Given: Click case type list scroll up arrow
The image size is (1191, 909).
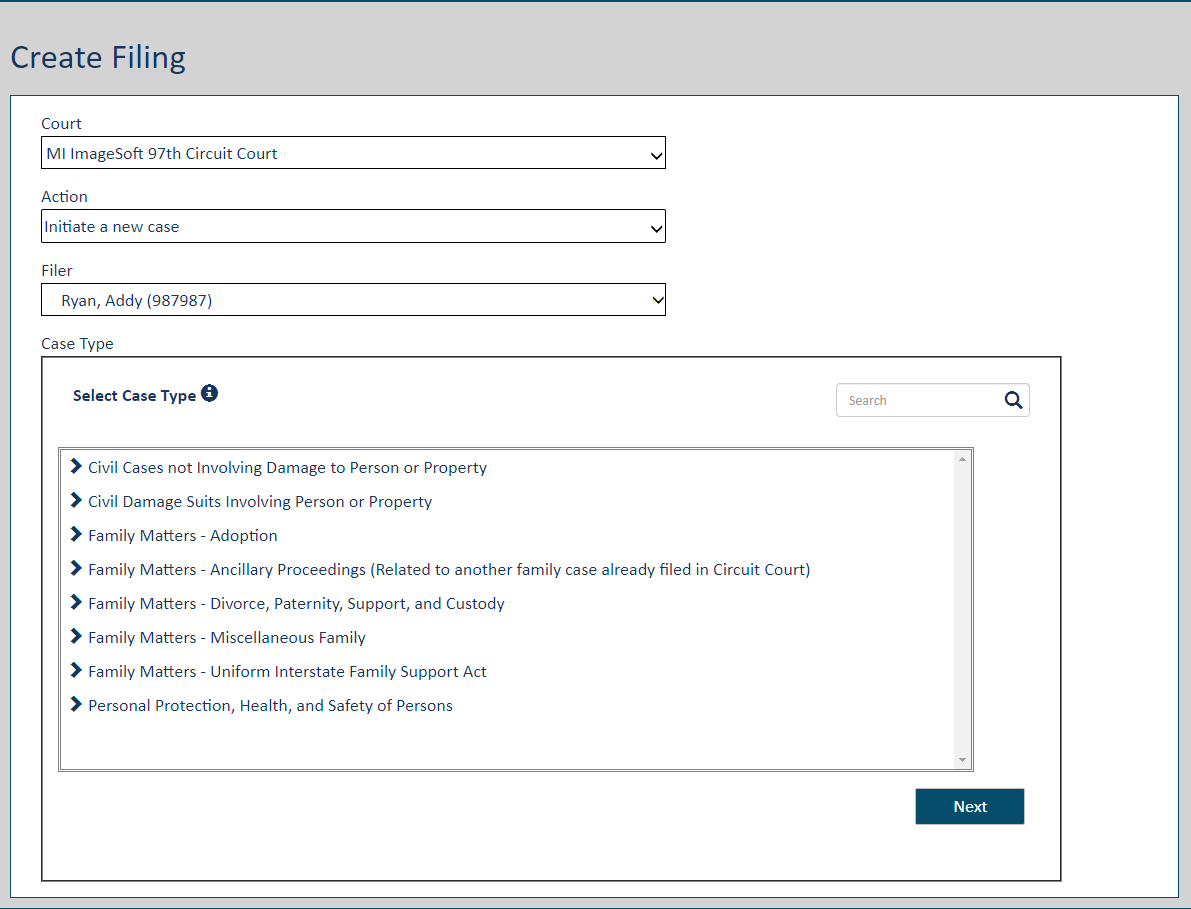Looking at the screenshot, I should pyautogui.click(x=962, y=459).
